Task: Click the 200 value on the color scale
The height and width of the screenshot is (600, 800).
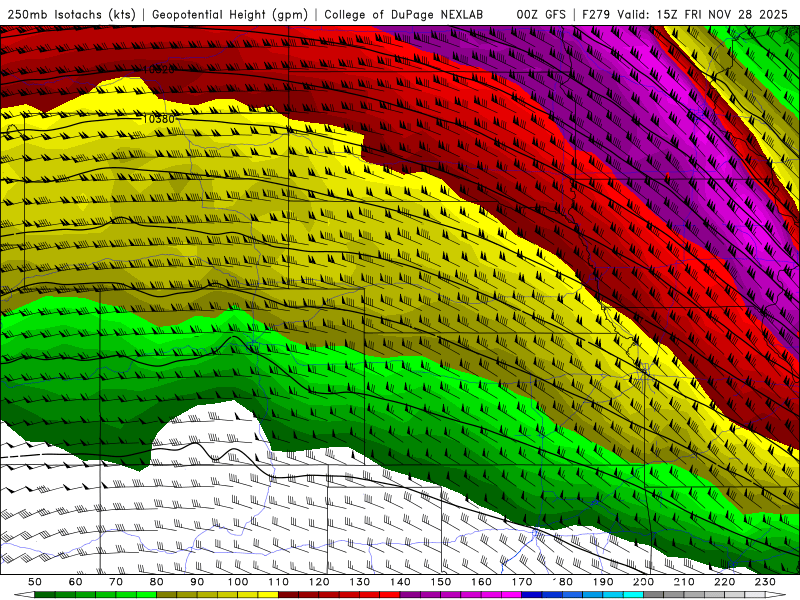Action: (643, 582)
